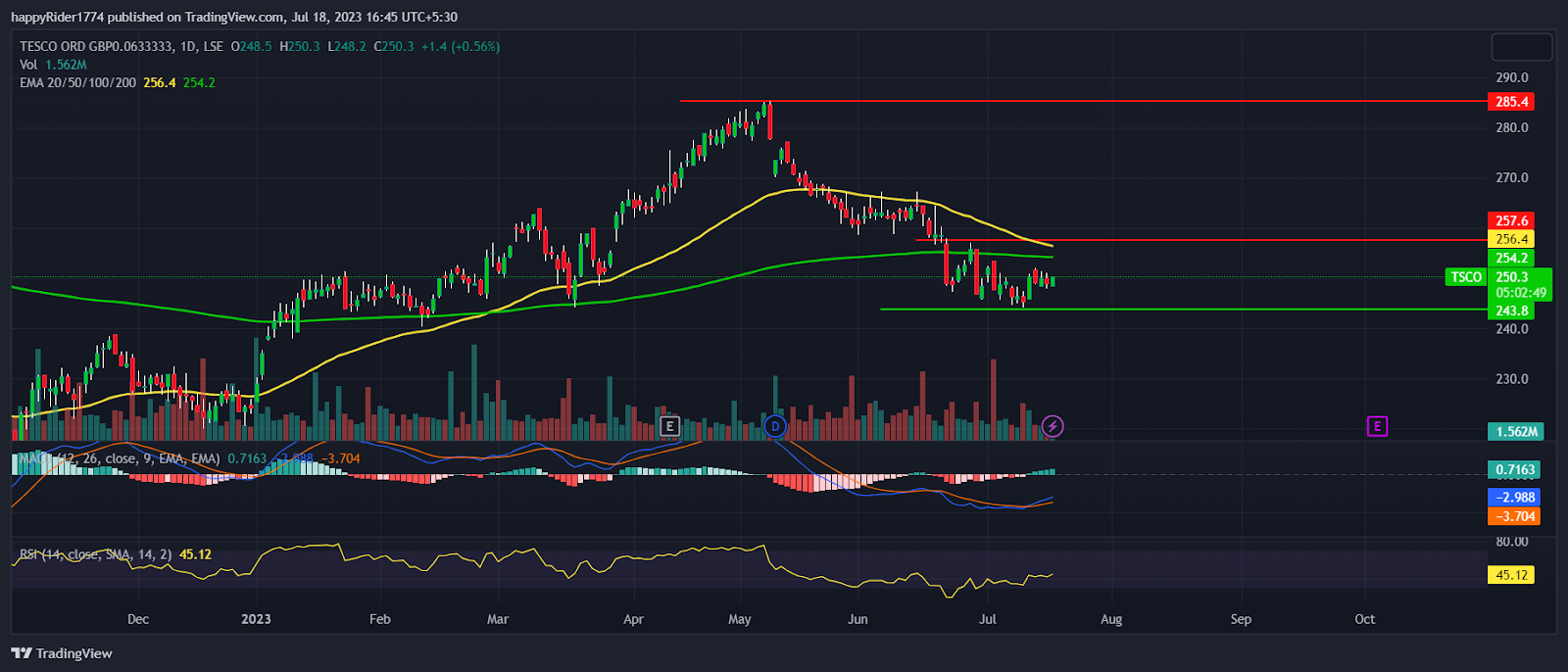Click the purple future earnings 'E' marker
The image size is (1568, 672).
(x=1377, y=426)
